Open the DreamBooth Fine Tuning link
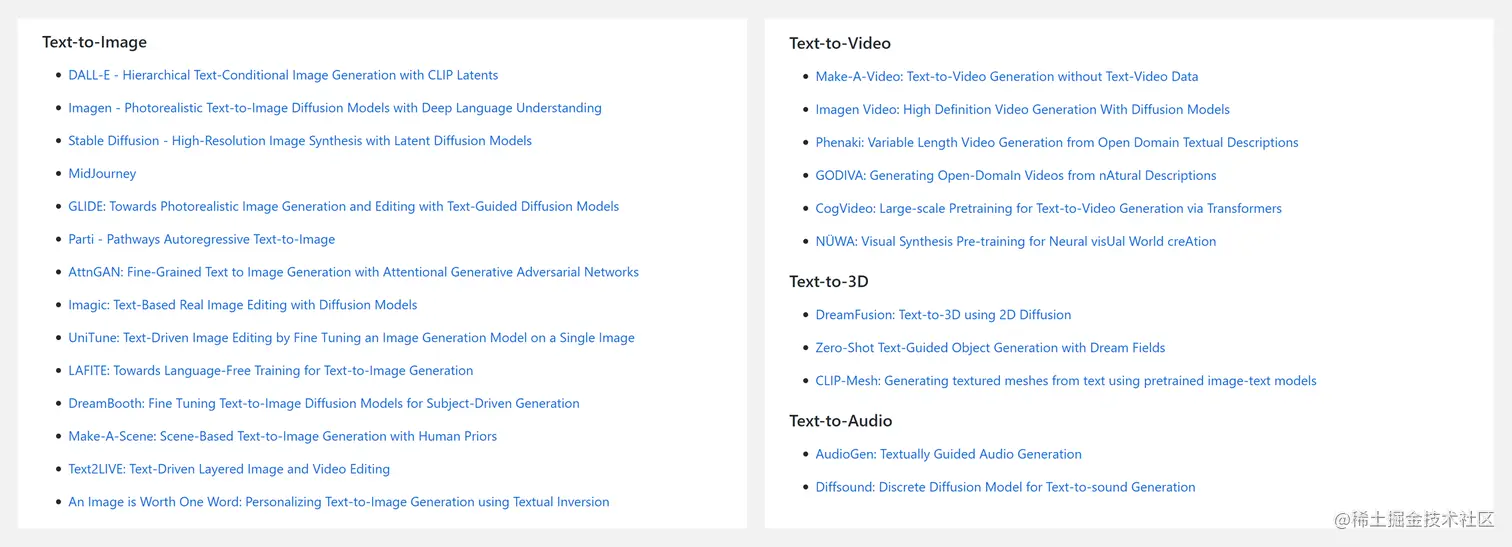This screenshot has height=547, width=1512. point(324,404)
